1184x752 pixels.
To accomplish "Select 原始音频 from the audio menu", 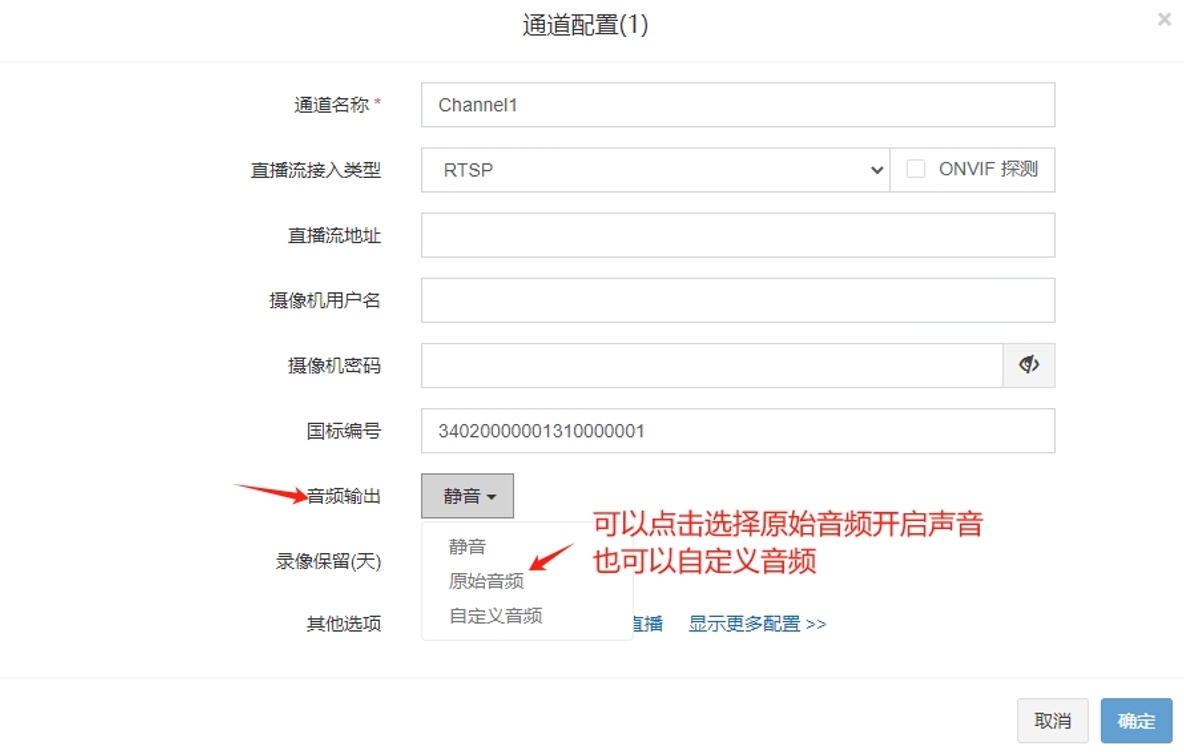I will (486, 581).
